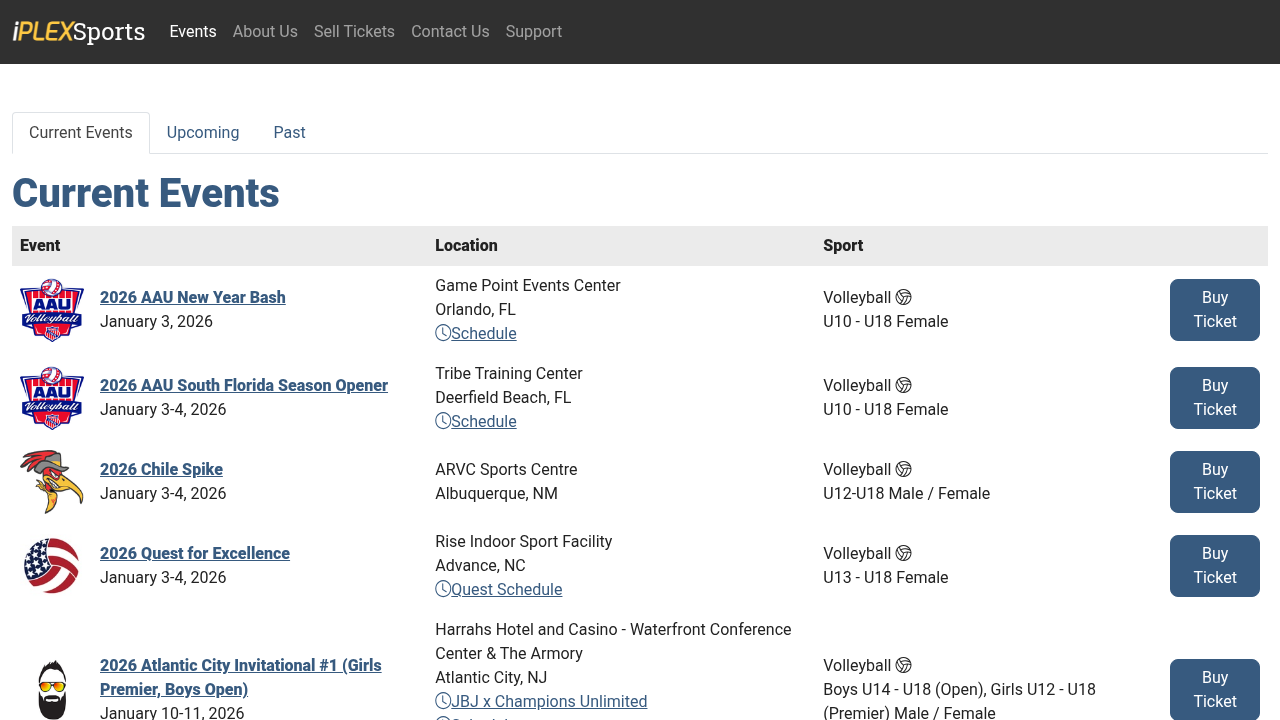Click the bearded Atlantic City Invitational logo
This screenshot has height=720, width=1280.
(x=52, y=689)
